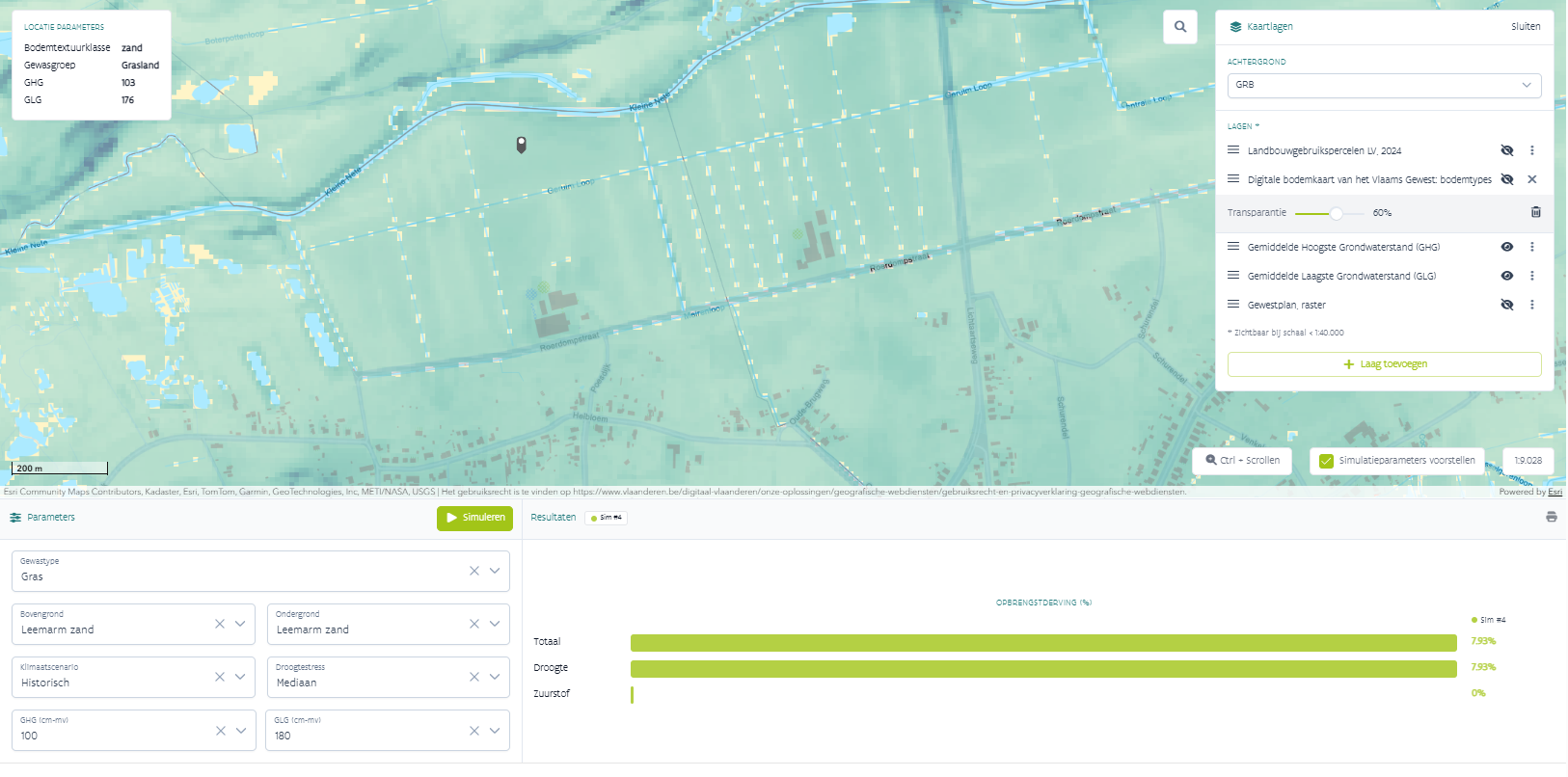Hide the Gemiddelde Hoogste Grondwaterstand (GHG) layer
1568x777 pixels.
(x=1507, y=247)
